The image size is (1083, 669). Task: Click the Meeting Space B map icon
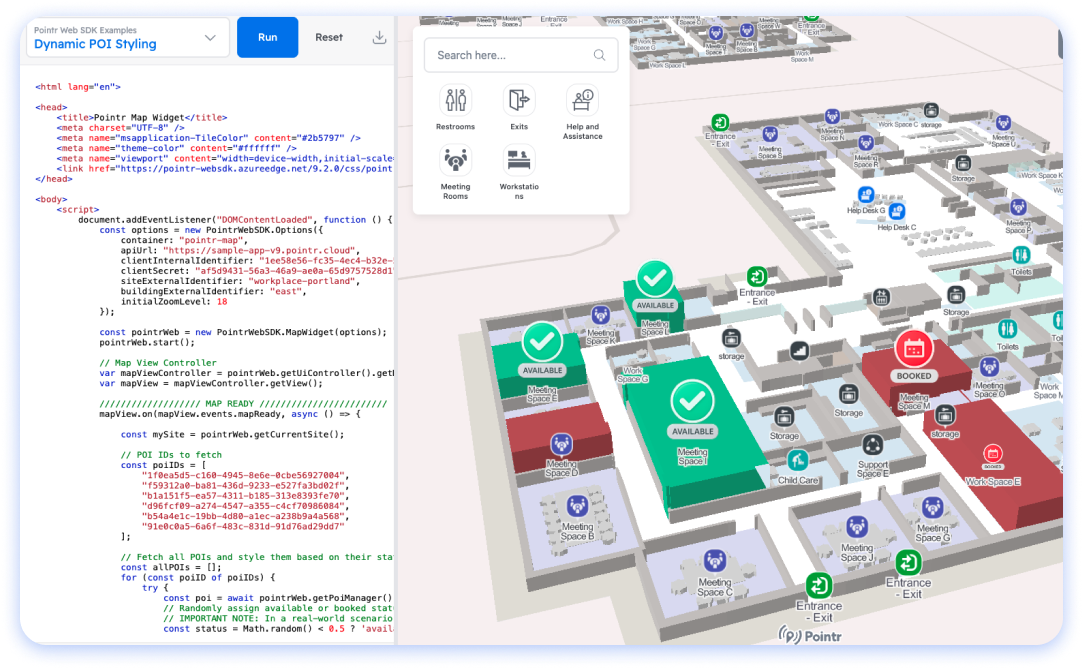[577, 506]
